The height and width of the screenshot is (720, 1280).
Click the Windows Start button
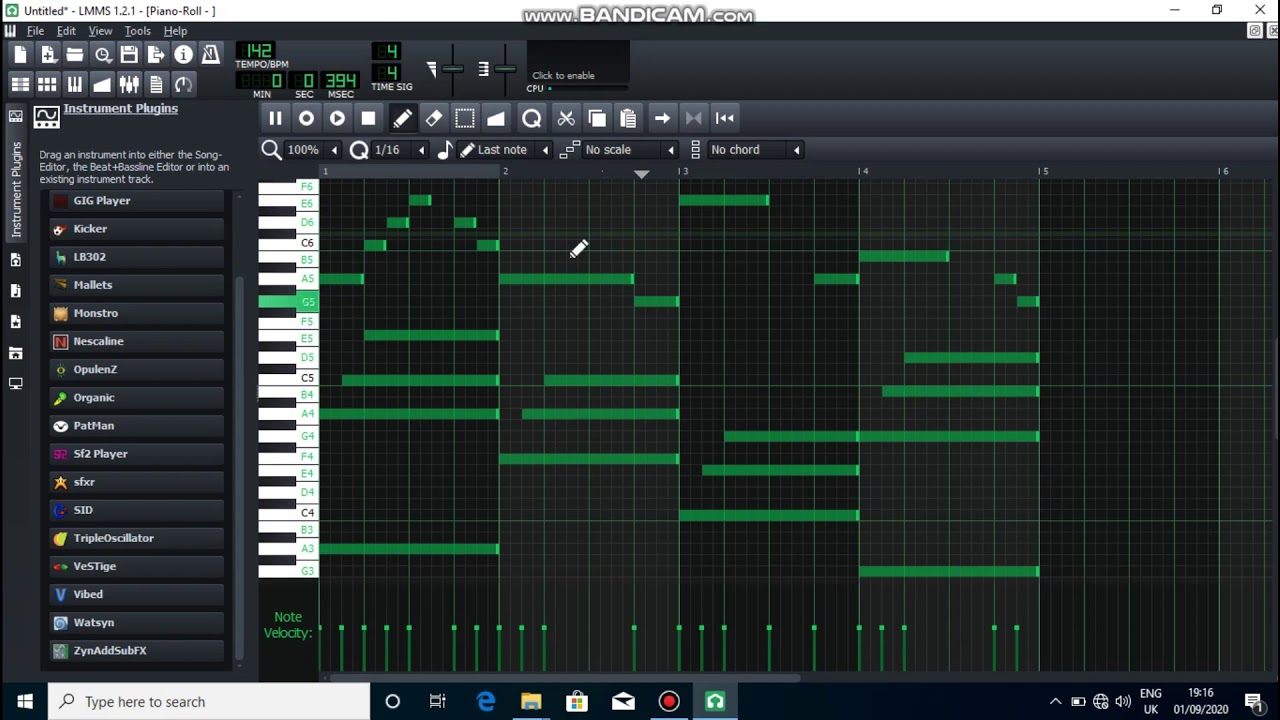[x=24, y=702]
